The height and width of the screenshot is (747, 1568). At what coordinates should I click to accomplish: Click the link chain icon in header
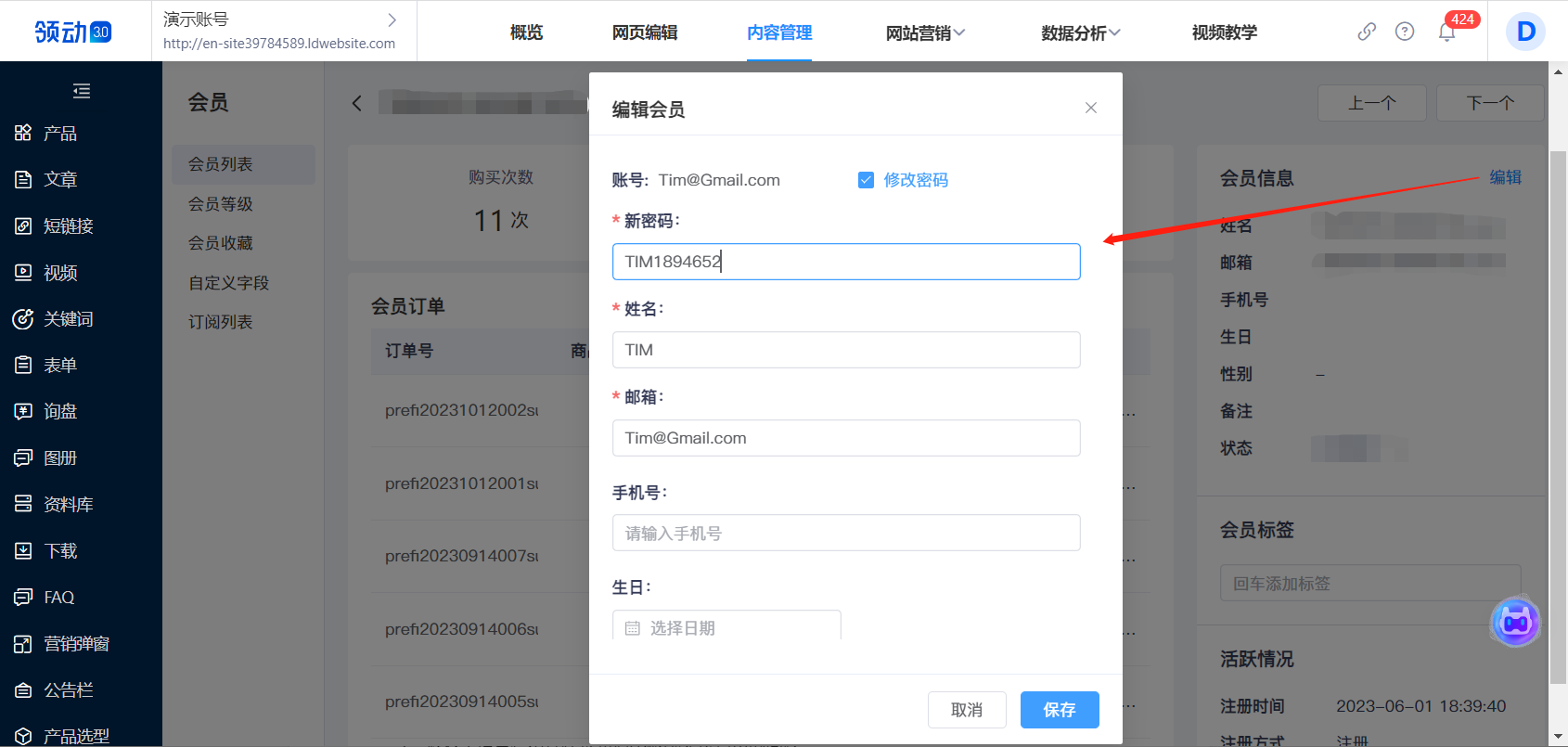tap(1367, 32)
